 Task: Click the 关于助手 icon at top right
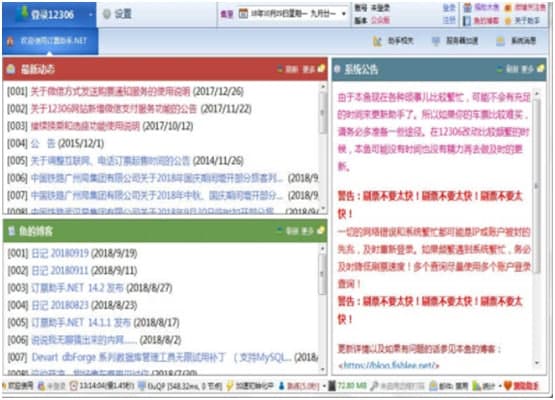point(508,21)
